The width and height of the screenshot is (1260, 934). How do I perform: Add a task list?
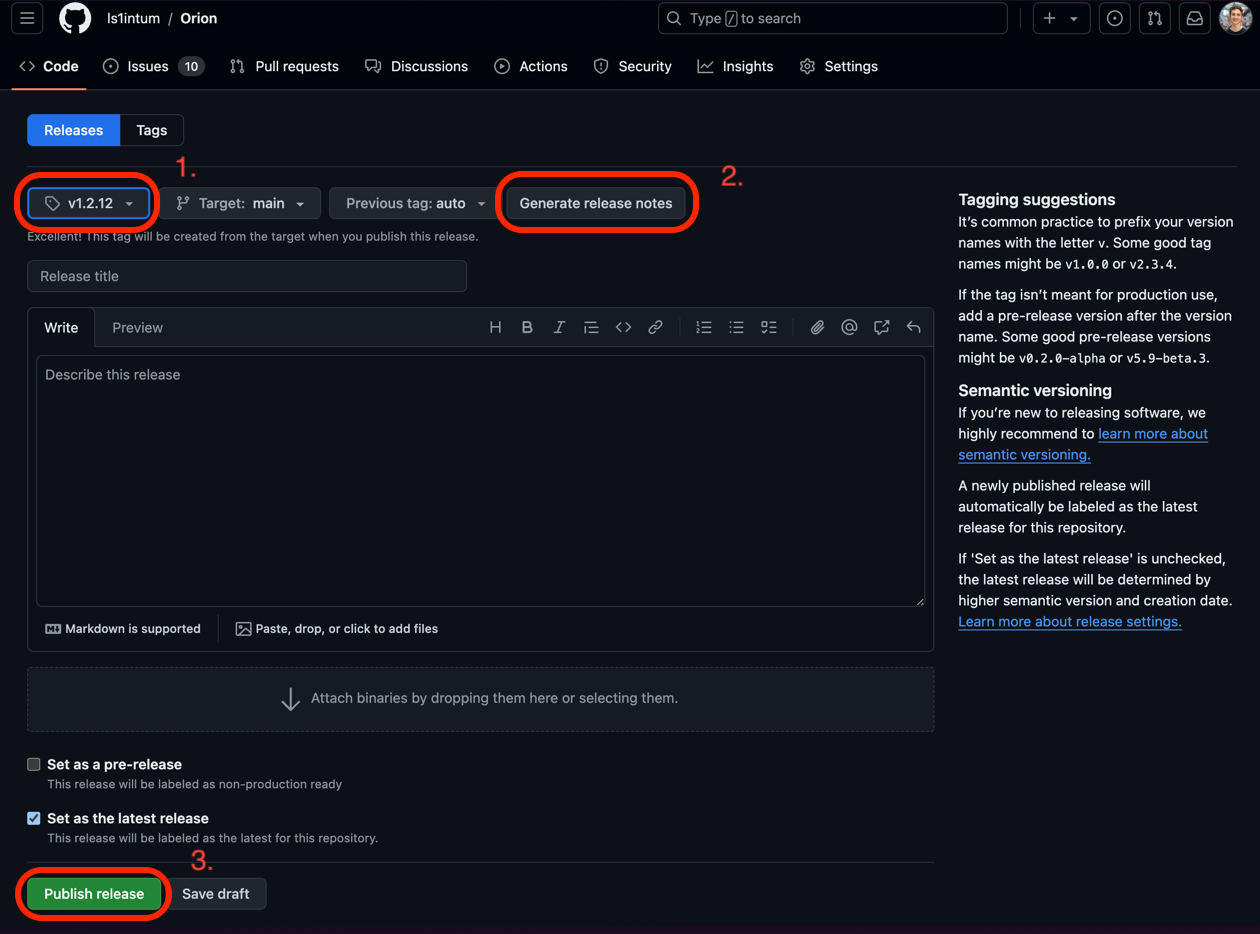click(x=768, y=327)
